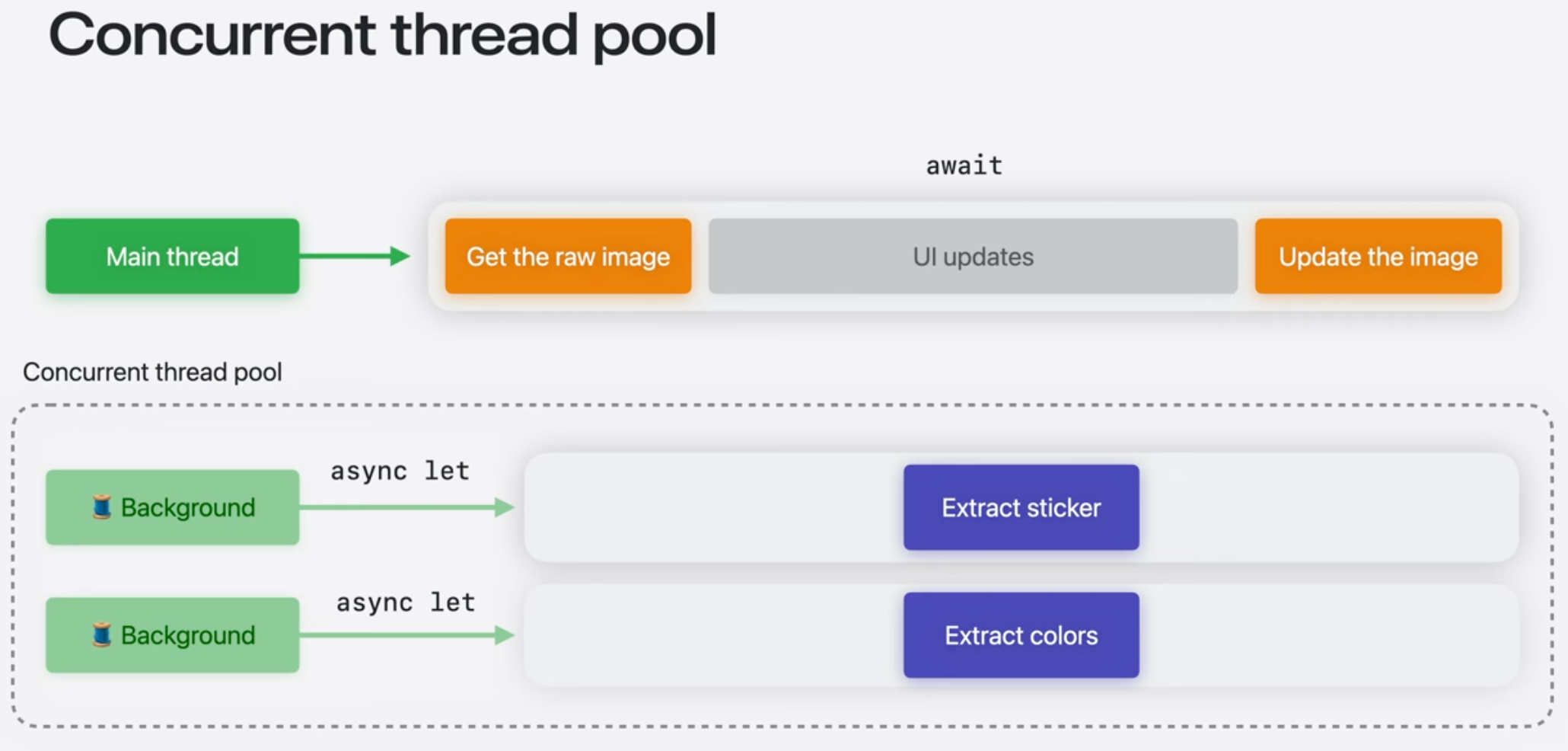Select the lower Background thread box
Screen dimensions: 1568x751
172,634
